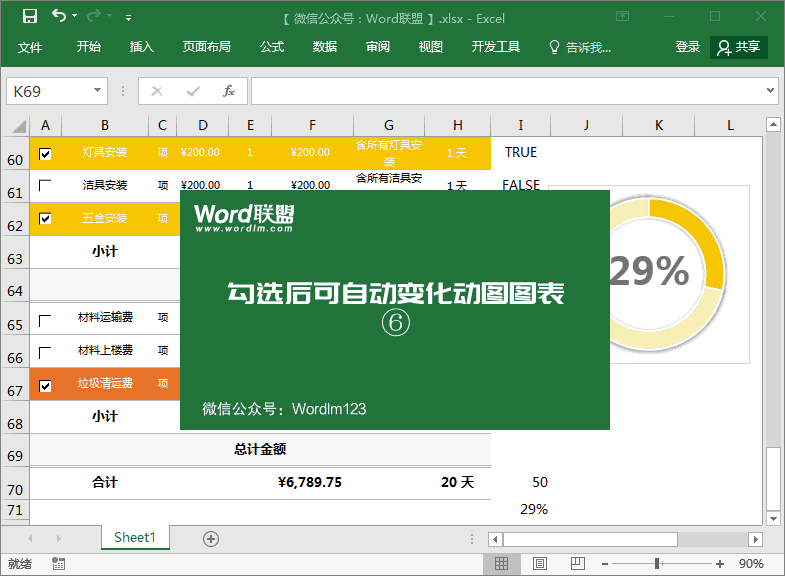Check the 材料上楼费 checkbox
Screen dimensions: 785x576
pos(45,353)
